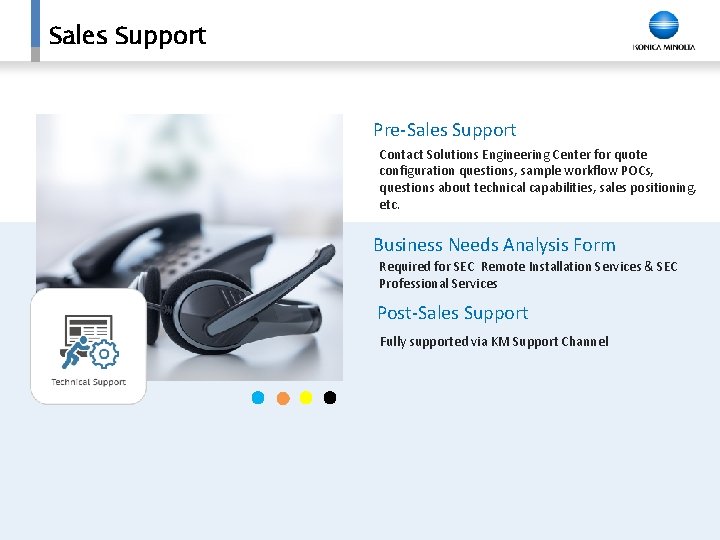Image resolution: width=720 pixels, height=540 pixels.
Task: Click the Post-Sales Support heading
Action: (x=453, y=313)
